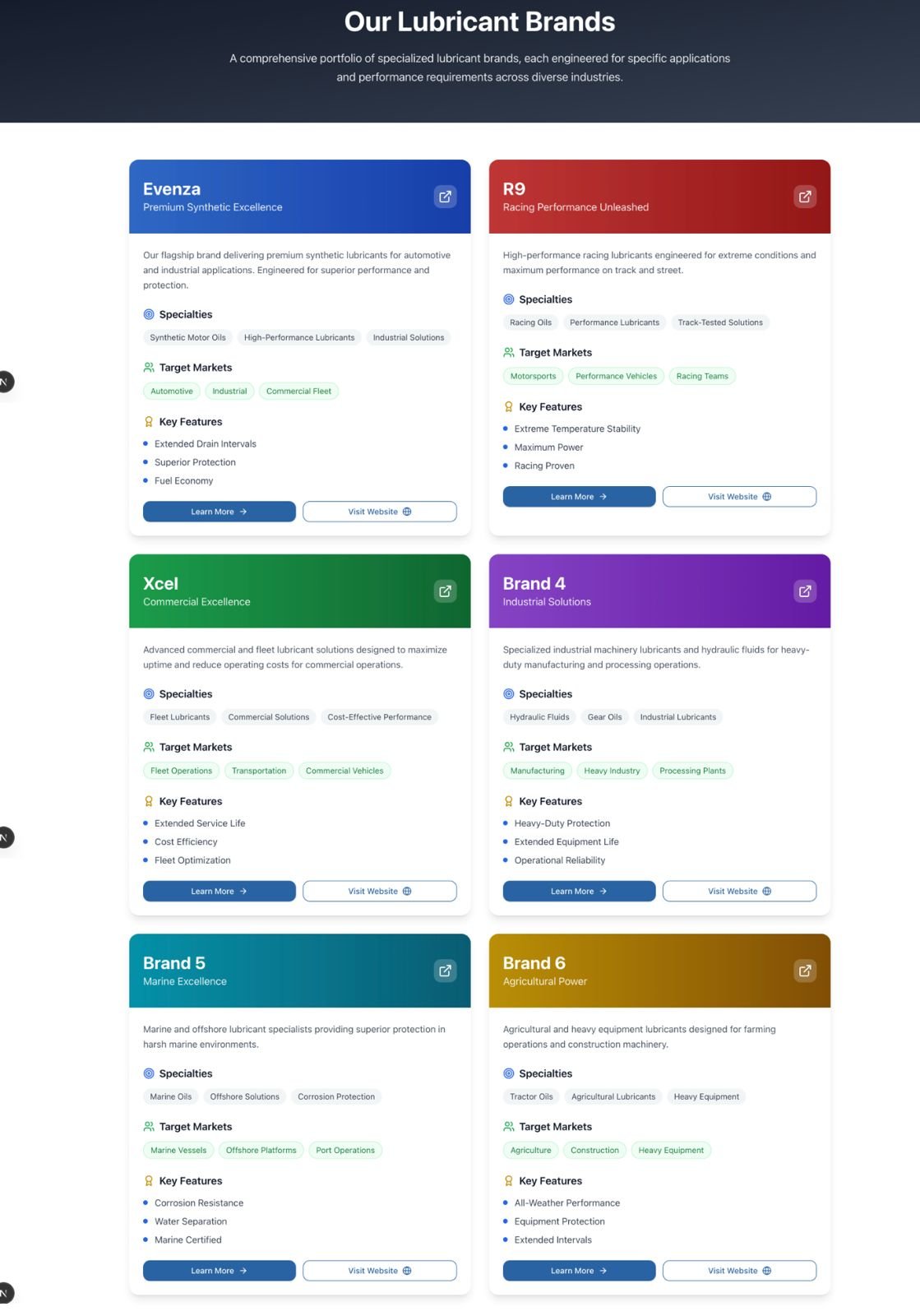
Task: Click the Fleet Operations tag in Xcel
Action: tap(181, 771)
